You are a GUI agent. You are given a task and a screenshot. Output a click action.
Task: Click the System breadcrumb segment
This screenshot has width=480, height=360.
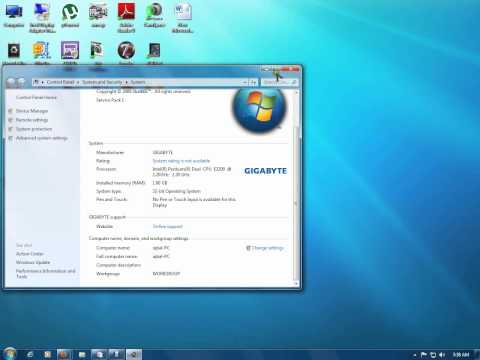coord(138,82)
